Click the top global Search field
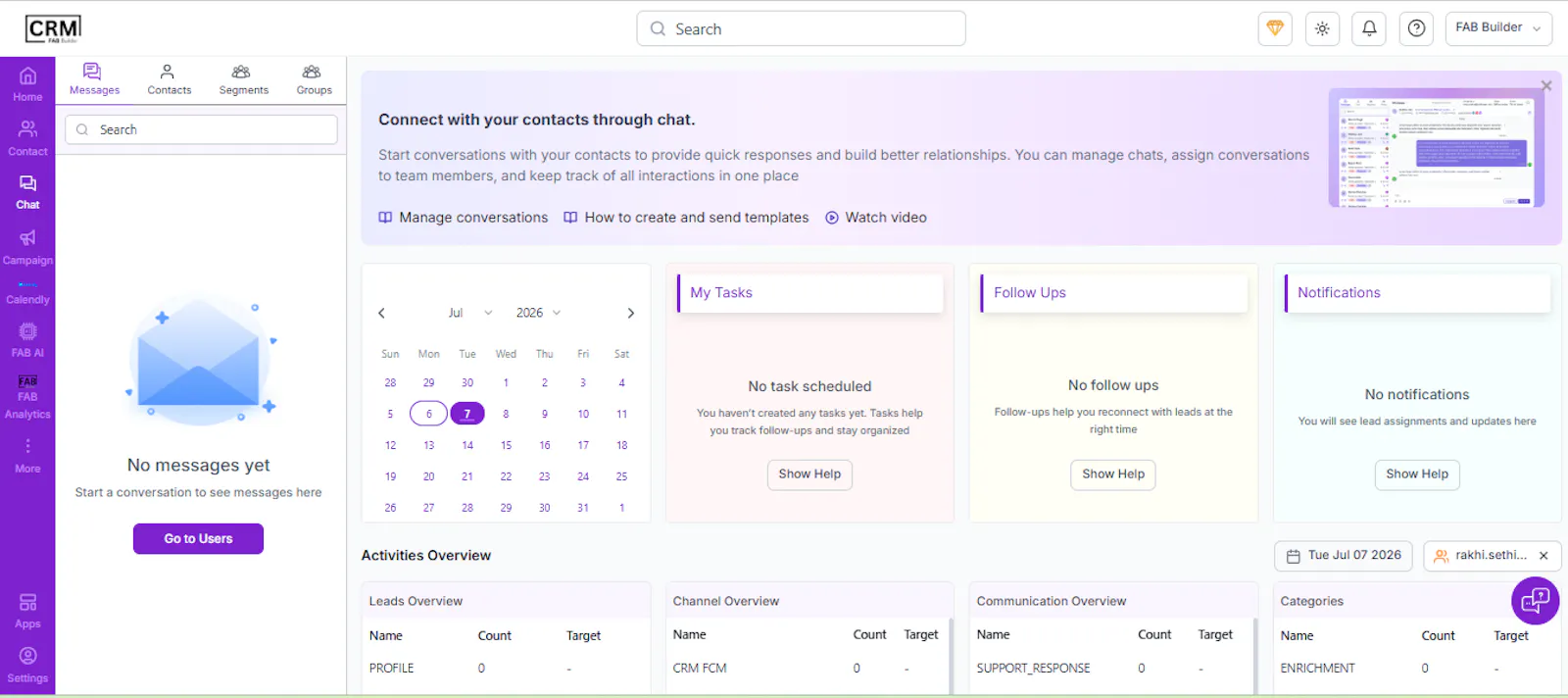The height and width of the screenshot is (698, 1568). click(x=801, y=28)
